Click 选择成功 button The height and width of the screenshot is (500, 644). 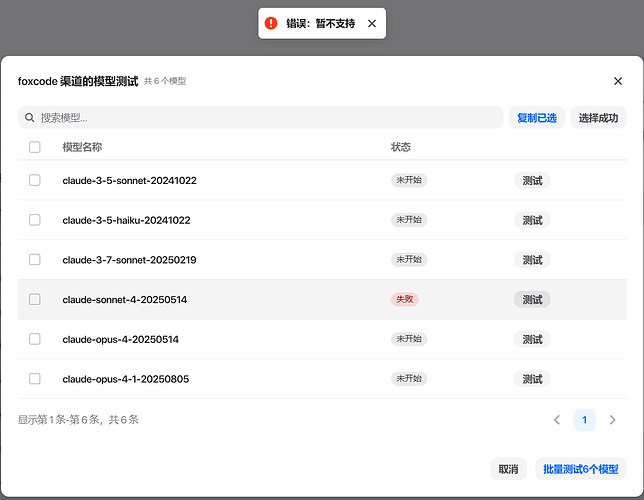pyautogui.click(x=598, y=118)
